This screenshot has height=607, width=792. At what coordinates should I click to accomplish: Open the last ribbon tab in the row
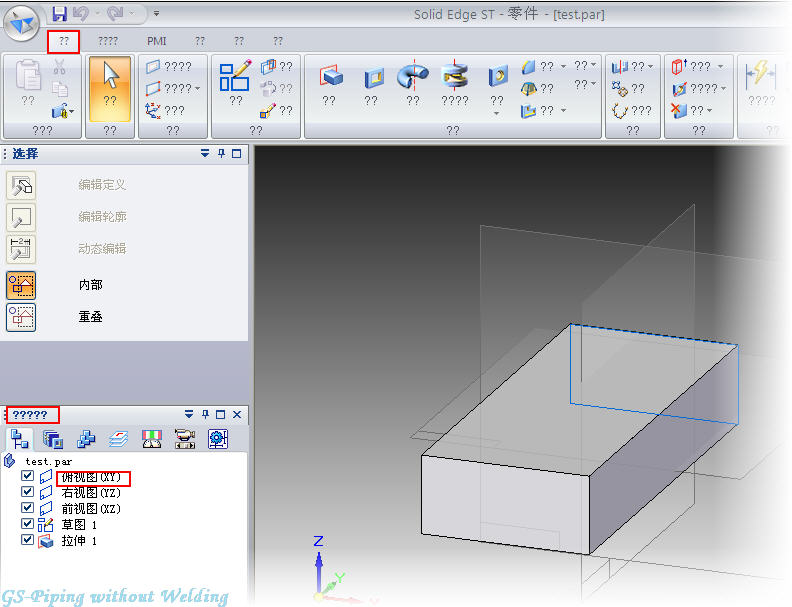(x=278, y=41)
